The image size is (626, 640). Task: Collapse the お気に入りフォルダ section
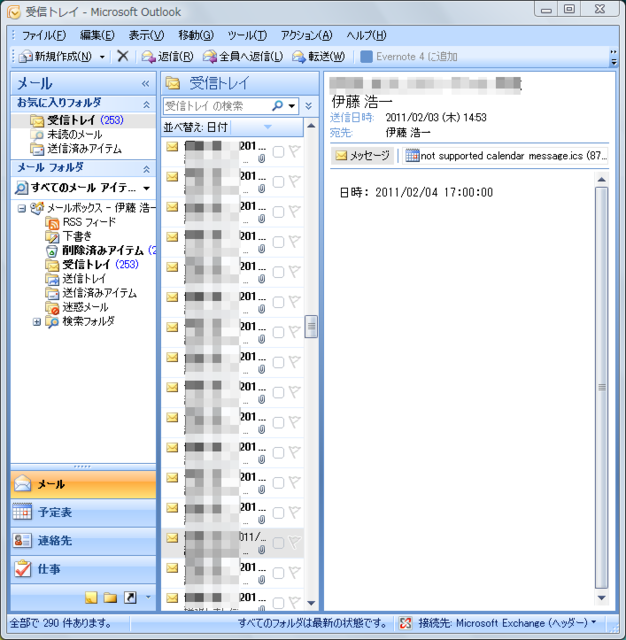[146, 104]
